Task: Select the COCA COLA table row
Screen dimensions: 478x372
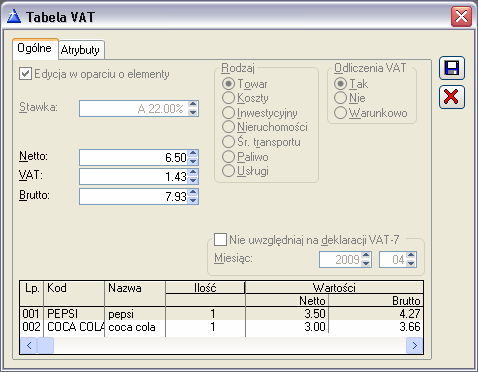Action: pos(221,327)
